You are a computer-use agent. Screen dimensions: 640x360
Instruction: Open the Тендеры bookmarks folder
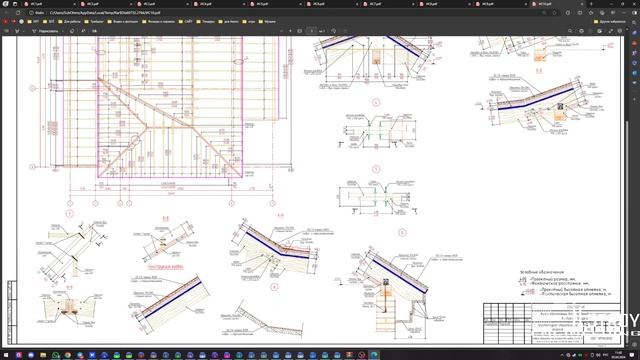click(x=205, y=21)
